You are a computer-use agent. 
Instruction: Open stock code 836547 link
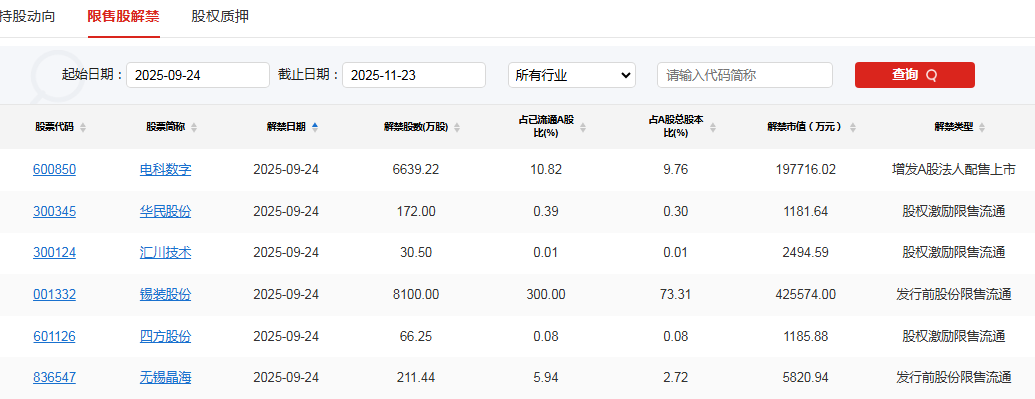[x=54, y=378]
